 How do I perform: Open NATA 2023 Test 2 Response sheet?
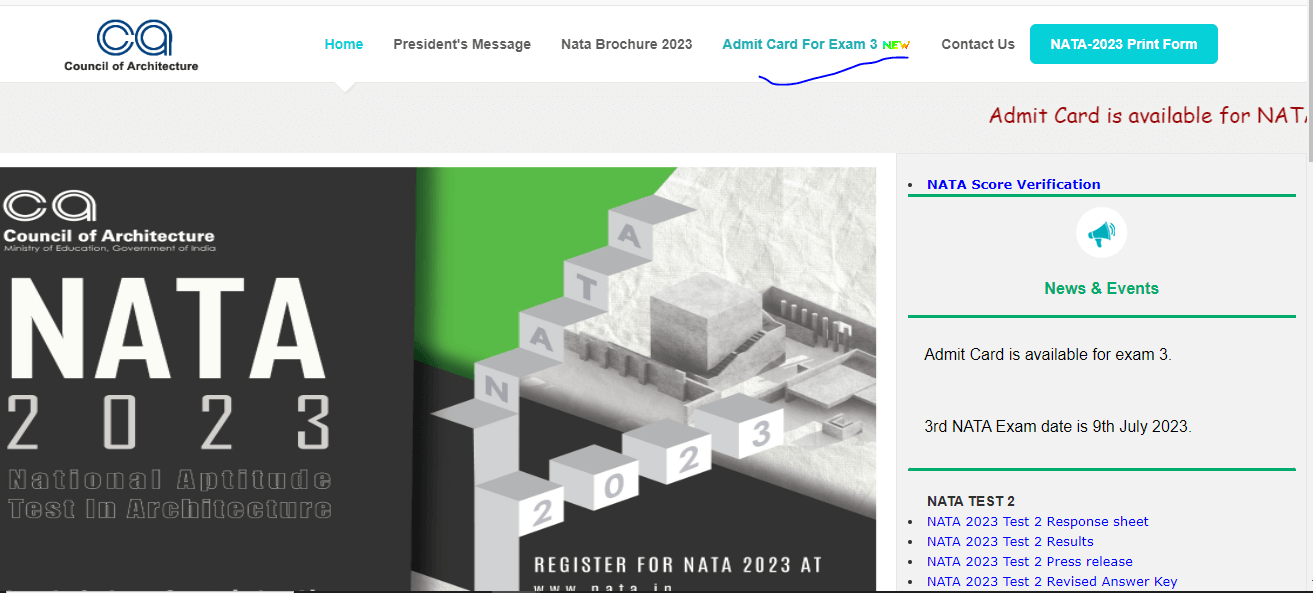(x=1037, y=521)
